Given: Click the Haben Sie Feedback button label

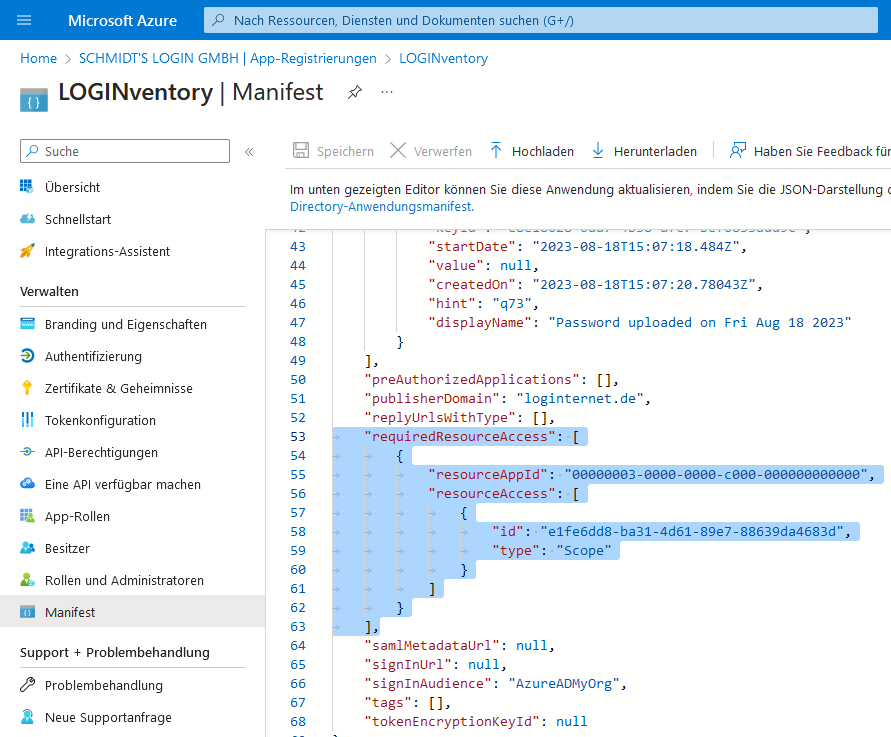Looking at the screenshot, I should coord(822,152).
